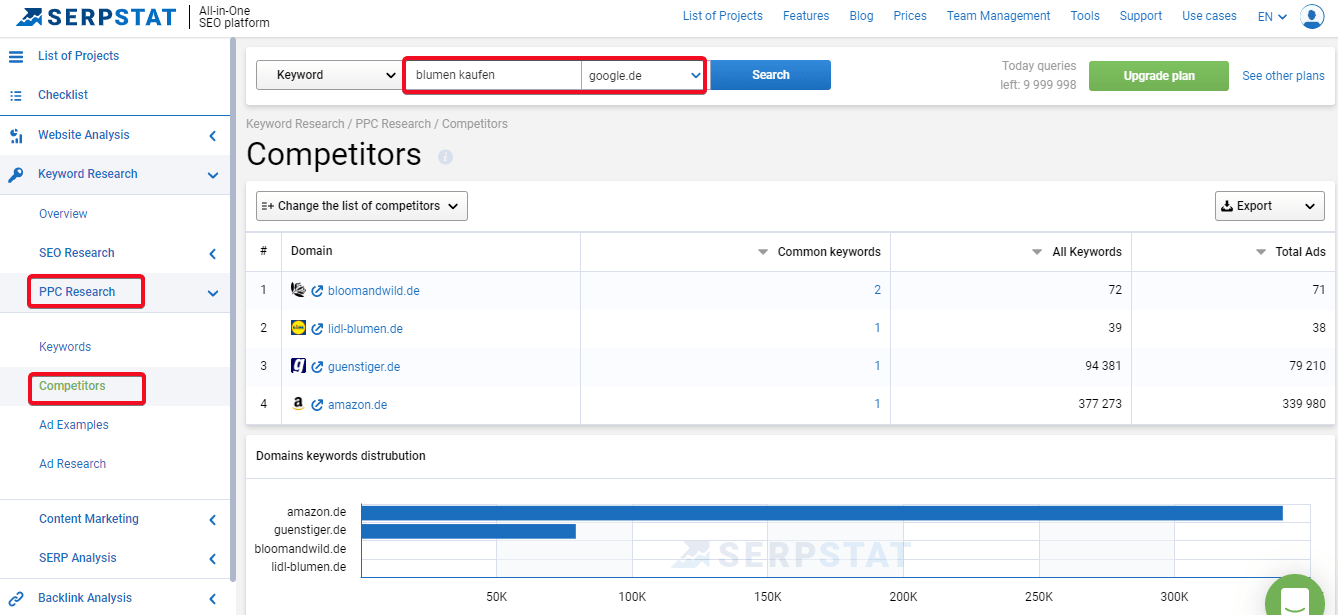The image size is (1338, 615).
Task: Click the bloomandwild.de favicon
Action: [298, 290]
